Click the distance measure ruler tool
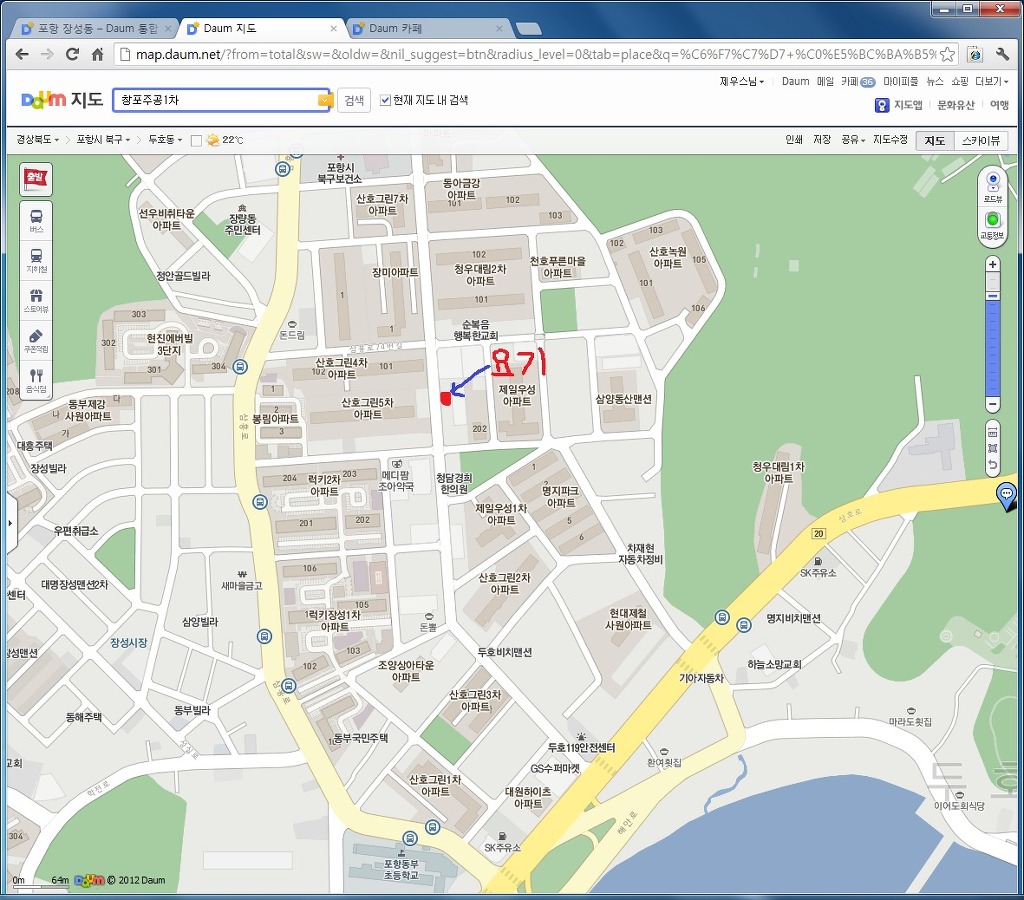The width and height of the screenshot is (1024, 900). 993,432
